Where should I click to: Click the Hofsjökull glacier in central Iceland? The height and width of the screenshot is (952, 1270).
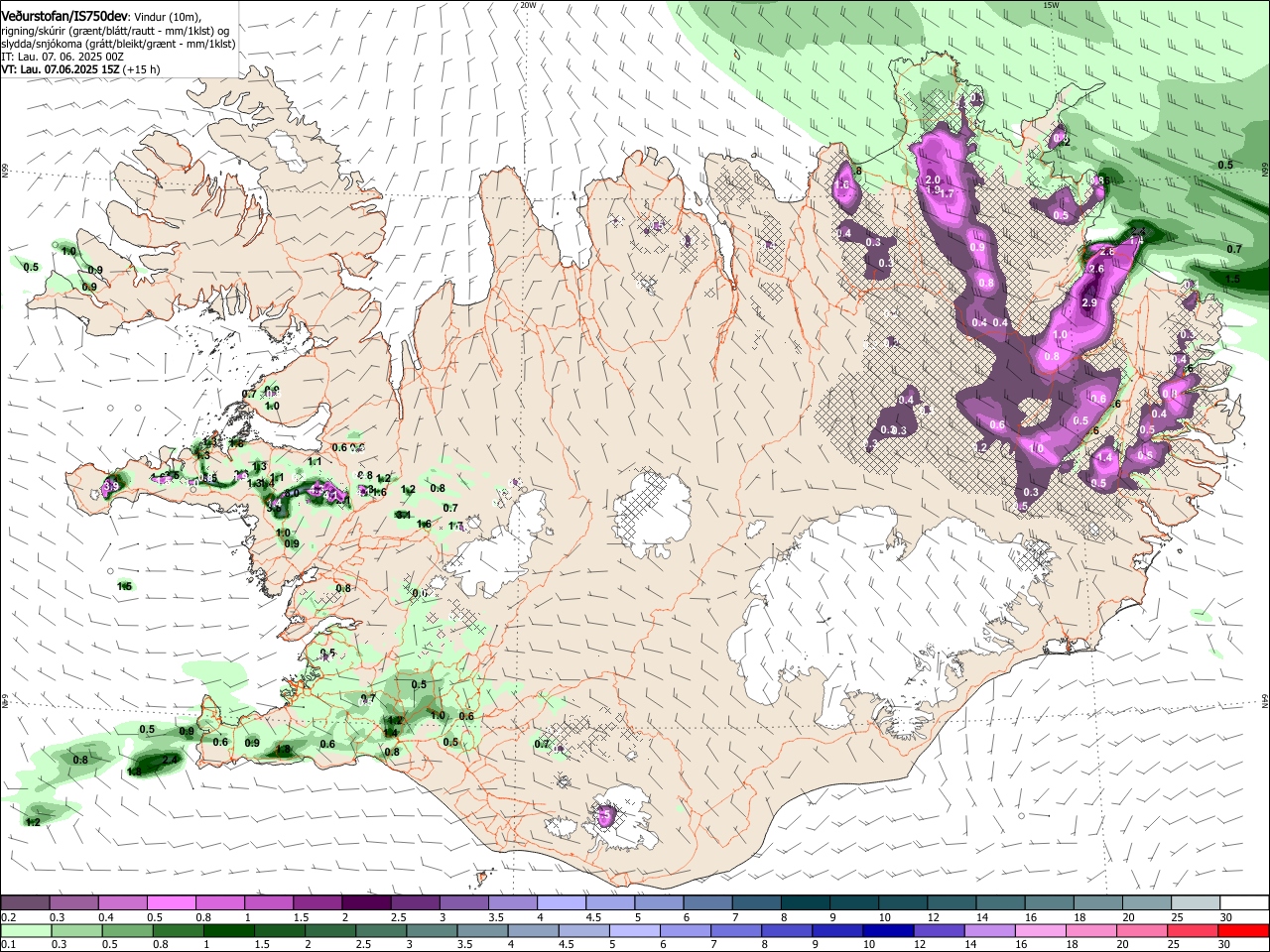(x=652, y=514)
